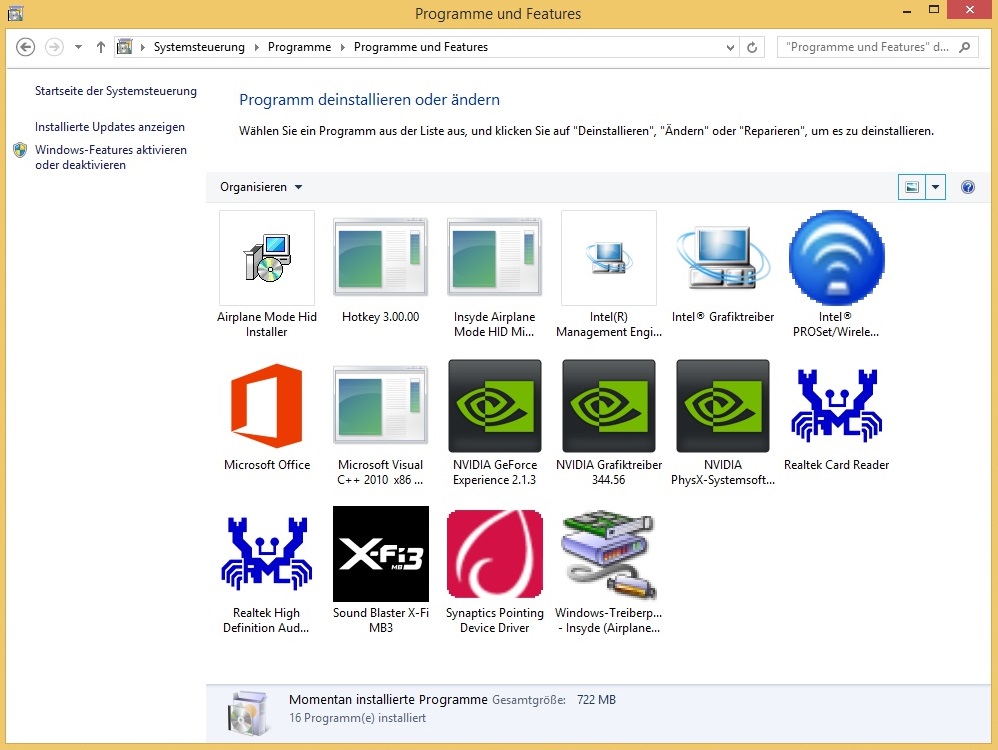The width and height of the screenshot is (998, 750).
Task: Click the Programme breadcrumb
Action: pos(299,47)
